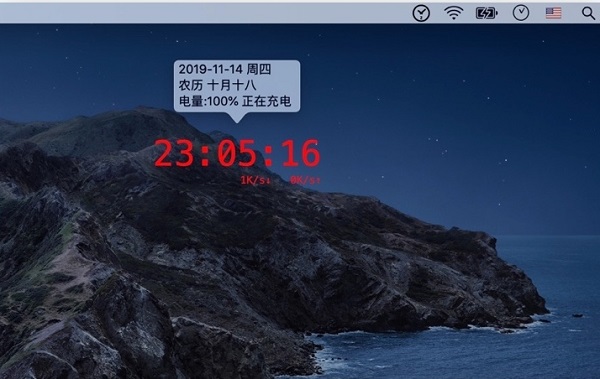
Task: Click the 0K/s upload speed readout
Action: 305,180
